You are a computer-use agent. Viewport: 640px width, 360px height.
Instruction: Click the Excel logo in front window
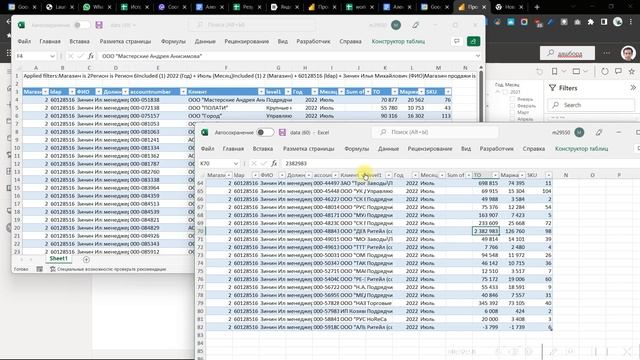pos(205,132)
